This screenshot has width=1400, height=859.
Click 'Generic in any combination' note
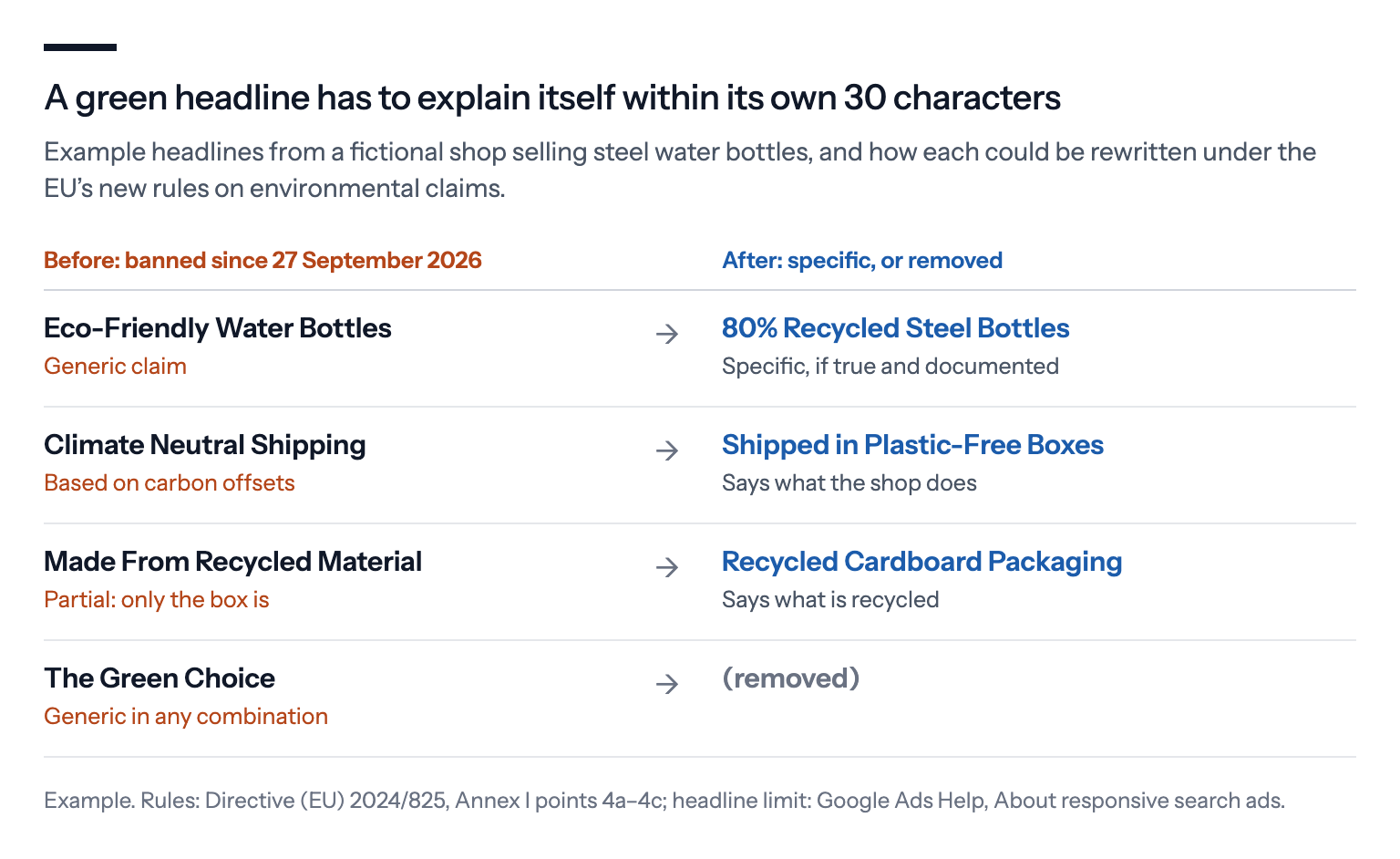pyautogui.click(x=186, y=716)
